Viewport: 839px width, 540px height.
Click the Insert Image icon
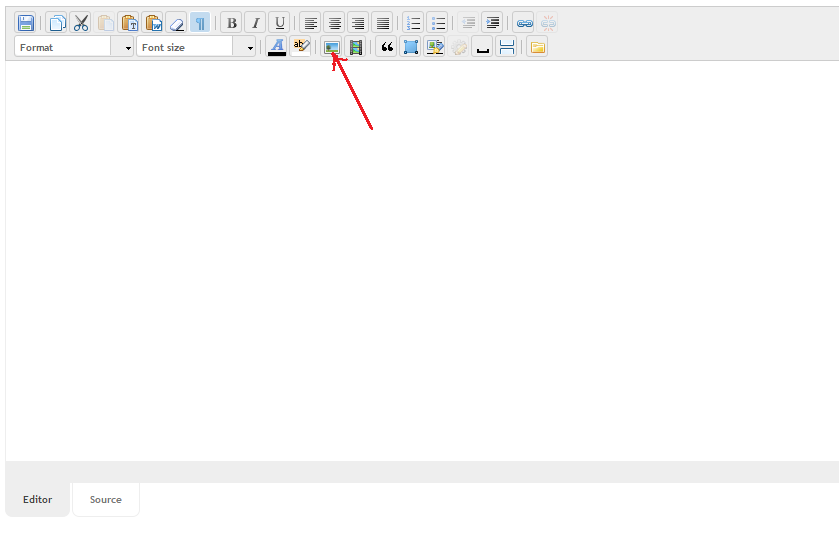(x=332, y=47)
